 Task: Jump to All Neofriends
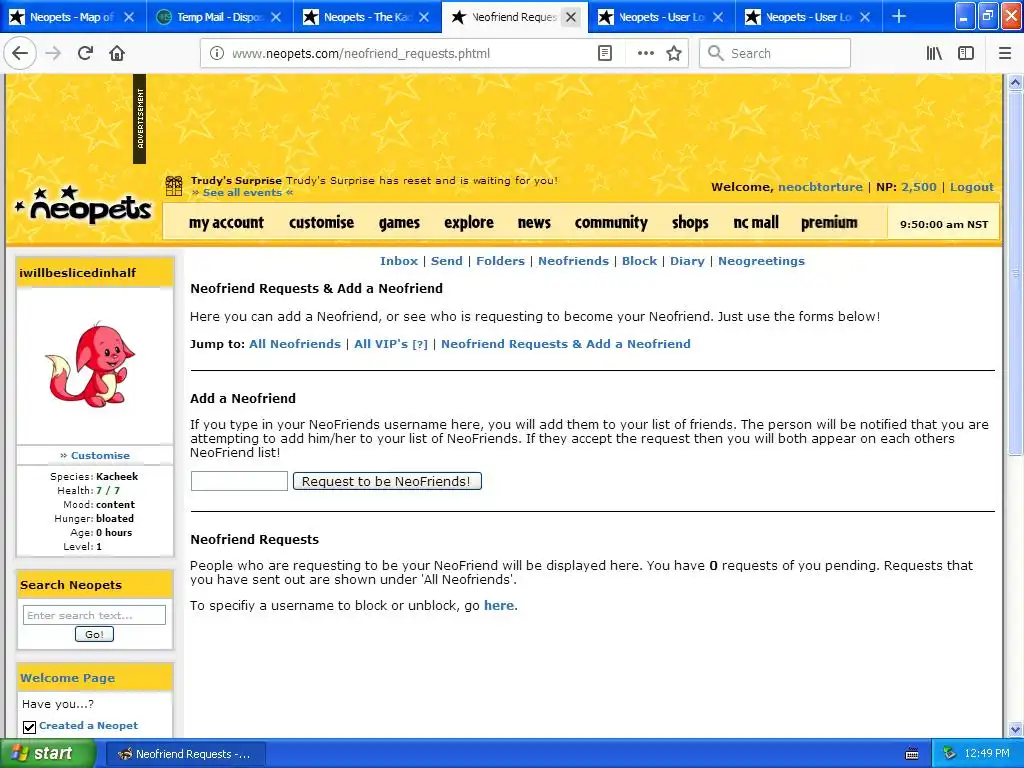[295, 344]
